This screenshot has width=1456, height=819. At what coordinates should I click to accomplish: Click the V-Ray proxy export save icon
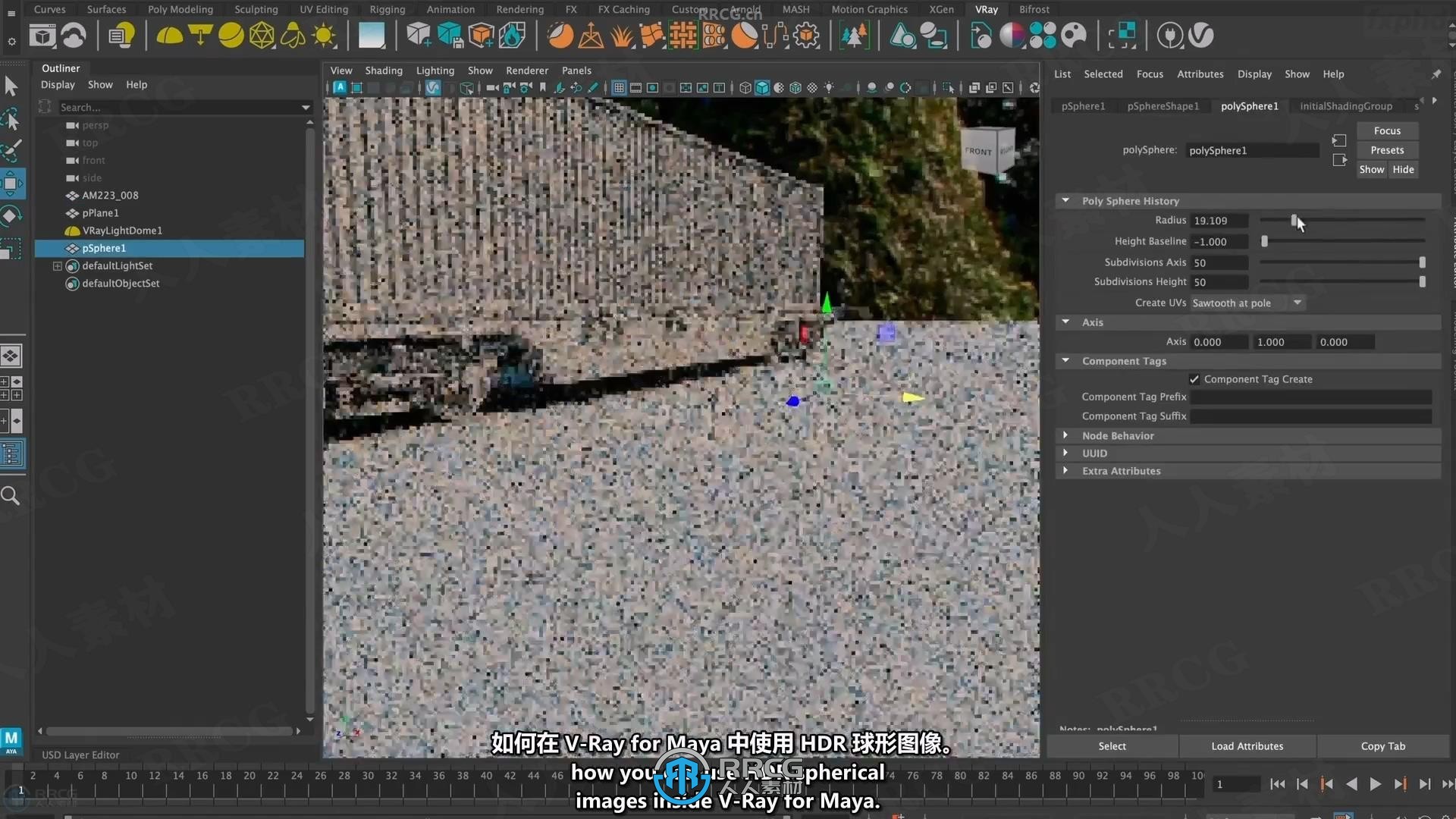click(x=450, y=36)
